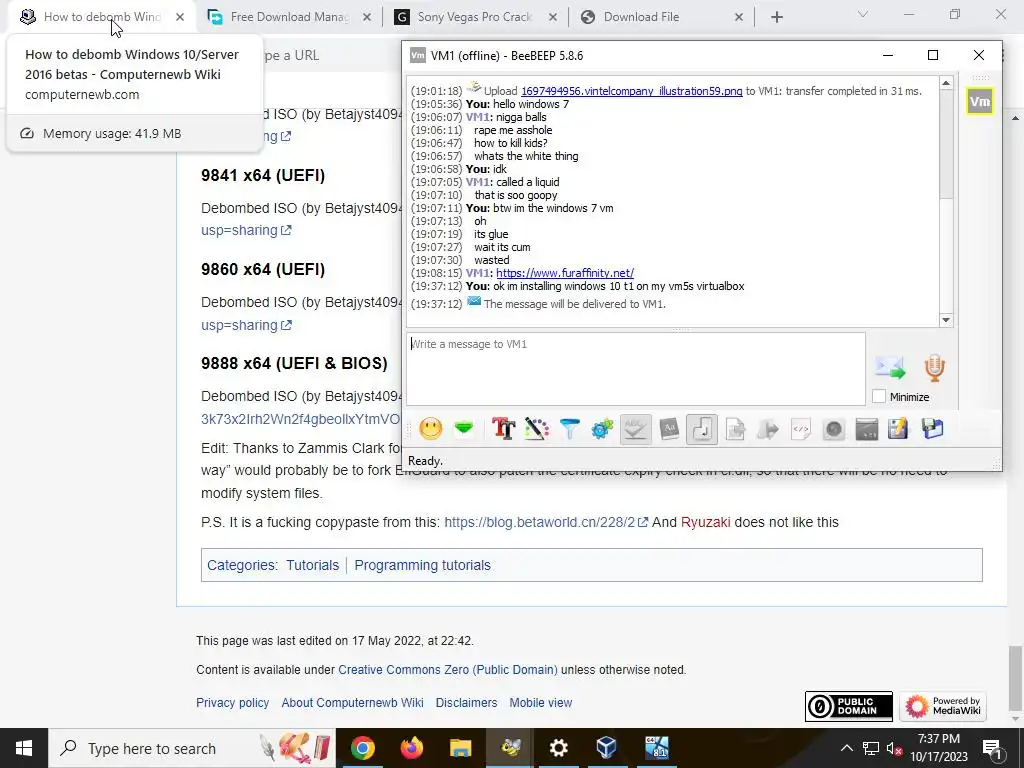Send the message with green arrow button
Screen dimensions: 1024x768
coord(891,368)
